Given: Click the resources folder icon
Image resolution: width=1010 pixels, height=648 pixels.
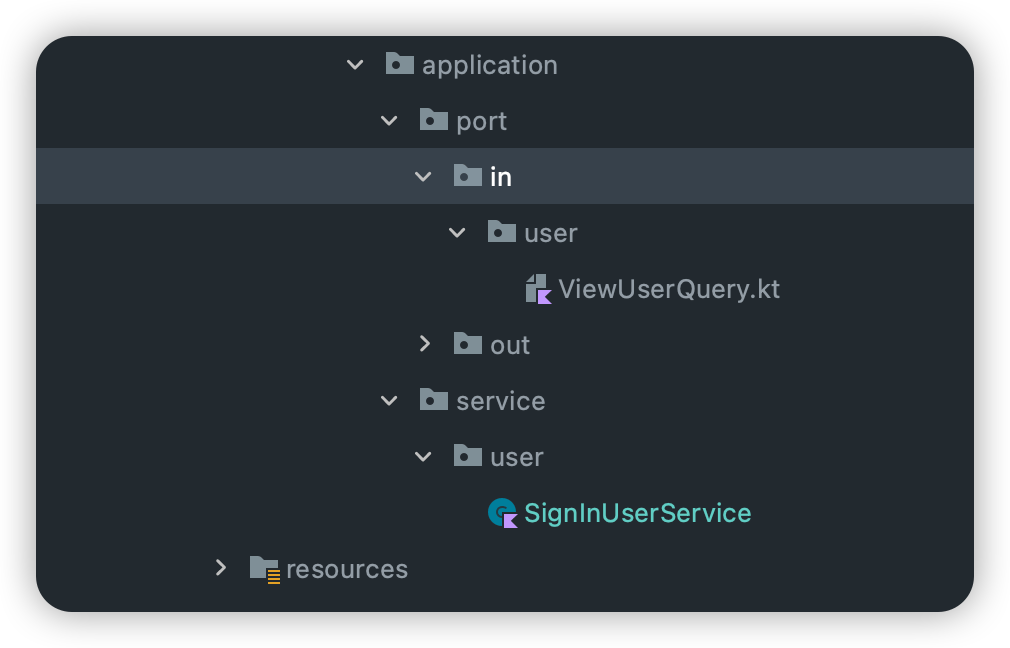Looking at the screenshot, I should click(x=264, y=569).
